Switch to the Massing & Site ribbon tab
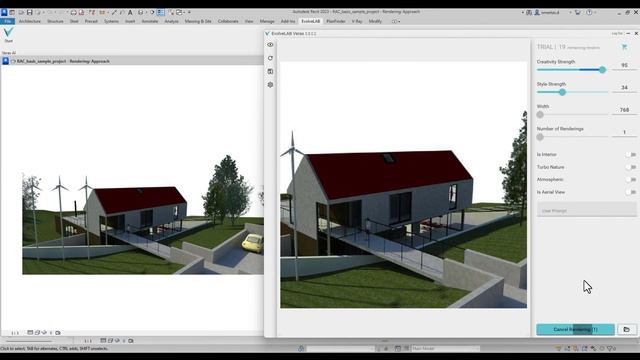 [x=198, y=21]
